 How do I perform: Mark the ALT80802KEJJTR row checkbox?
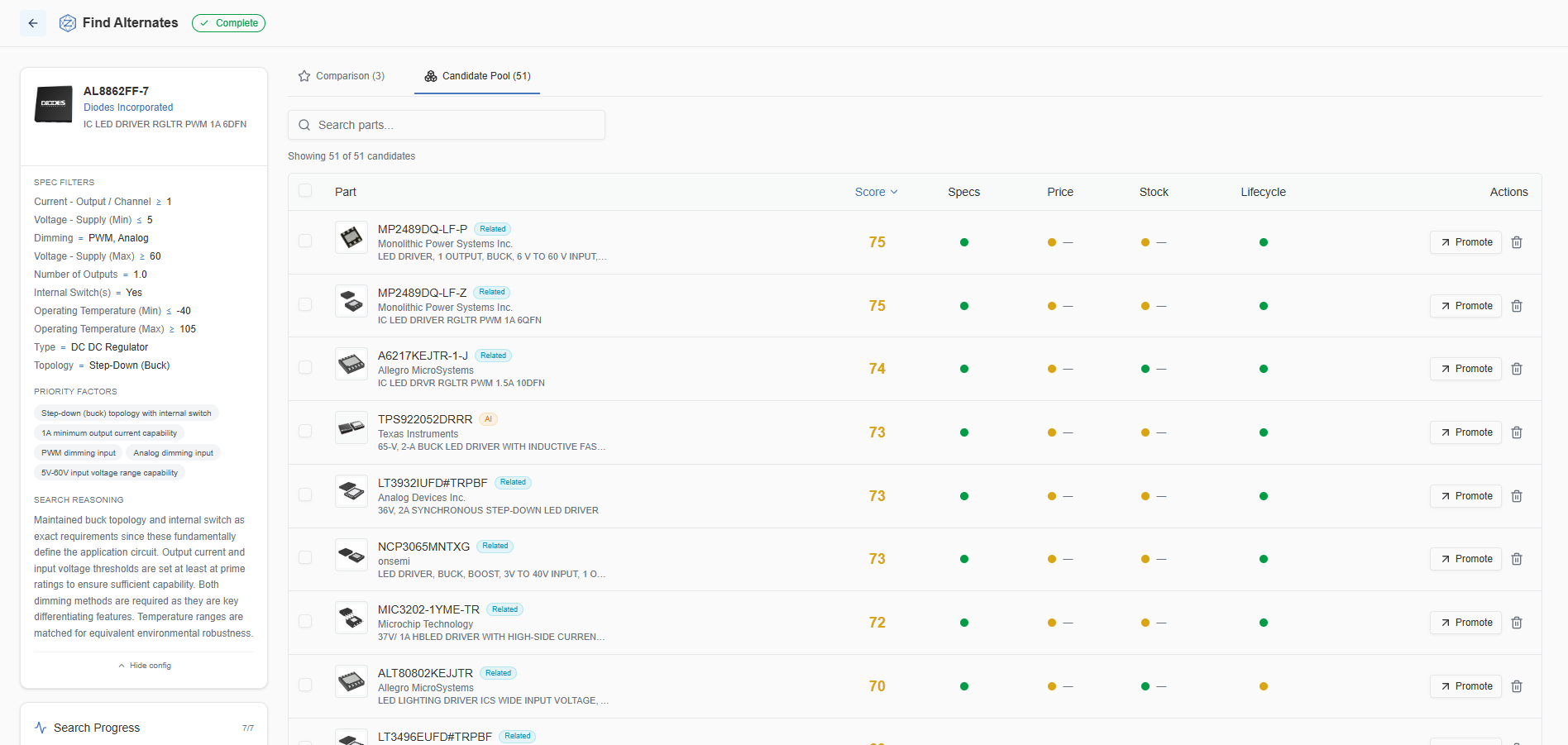305,685
